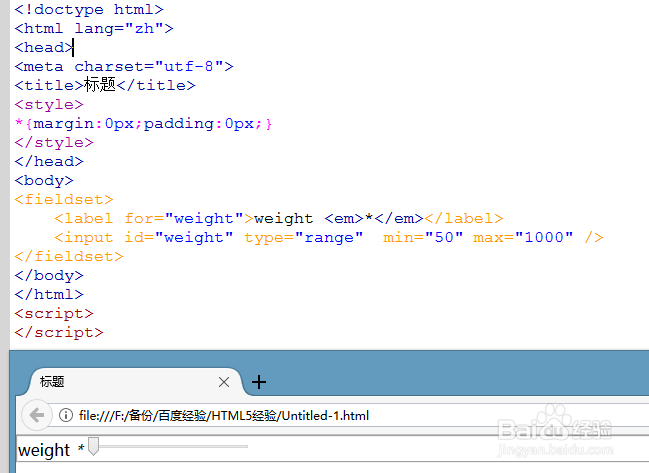Click the input type="range" code line
Image resolution: width=649 pixels, height=473 pixels.
click(x=329, y=238)
